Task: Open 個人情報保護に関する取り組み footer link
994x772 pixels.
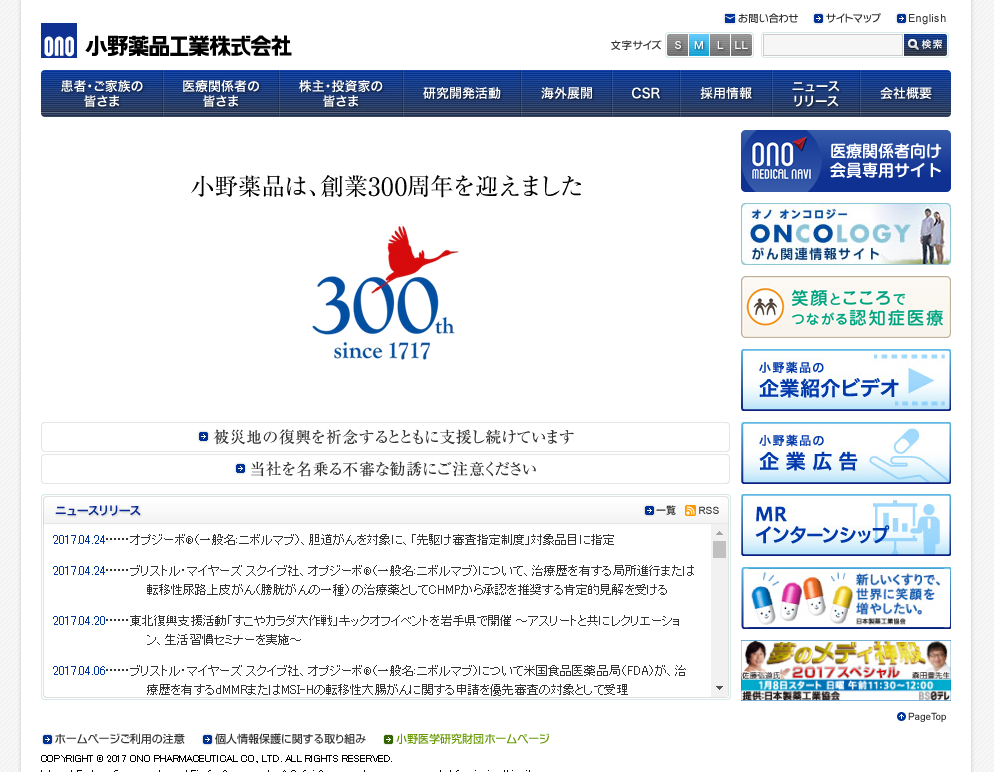Action: 290,739
